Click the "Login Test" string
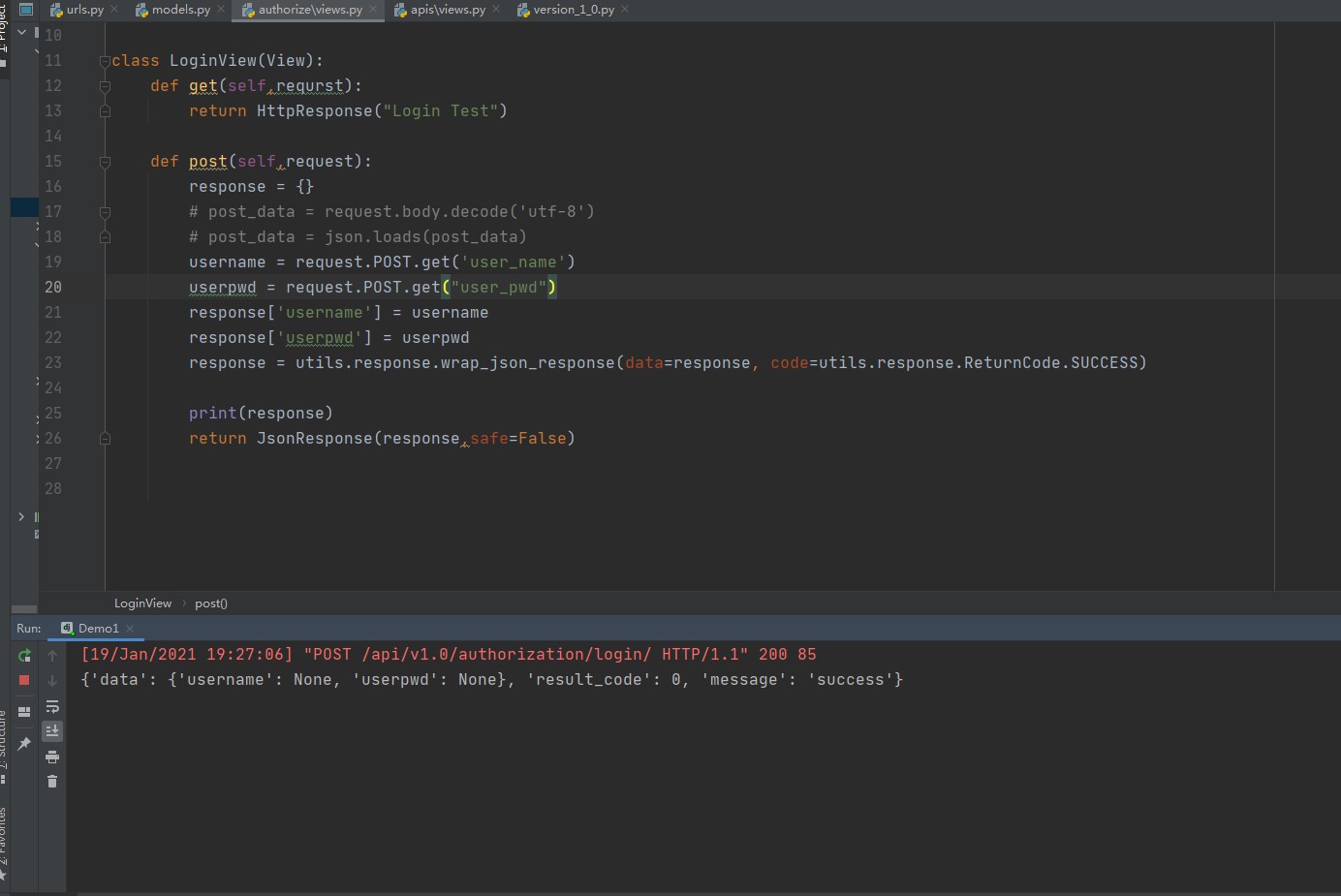1341x896 pixels. pyautogui.click(x=441, y=111)
